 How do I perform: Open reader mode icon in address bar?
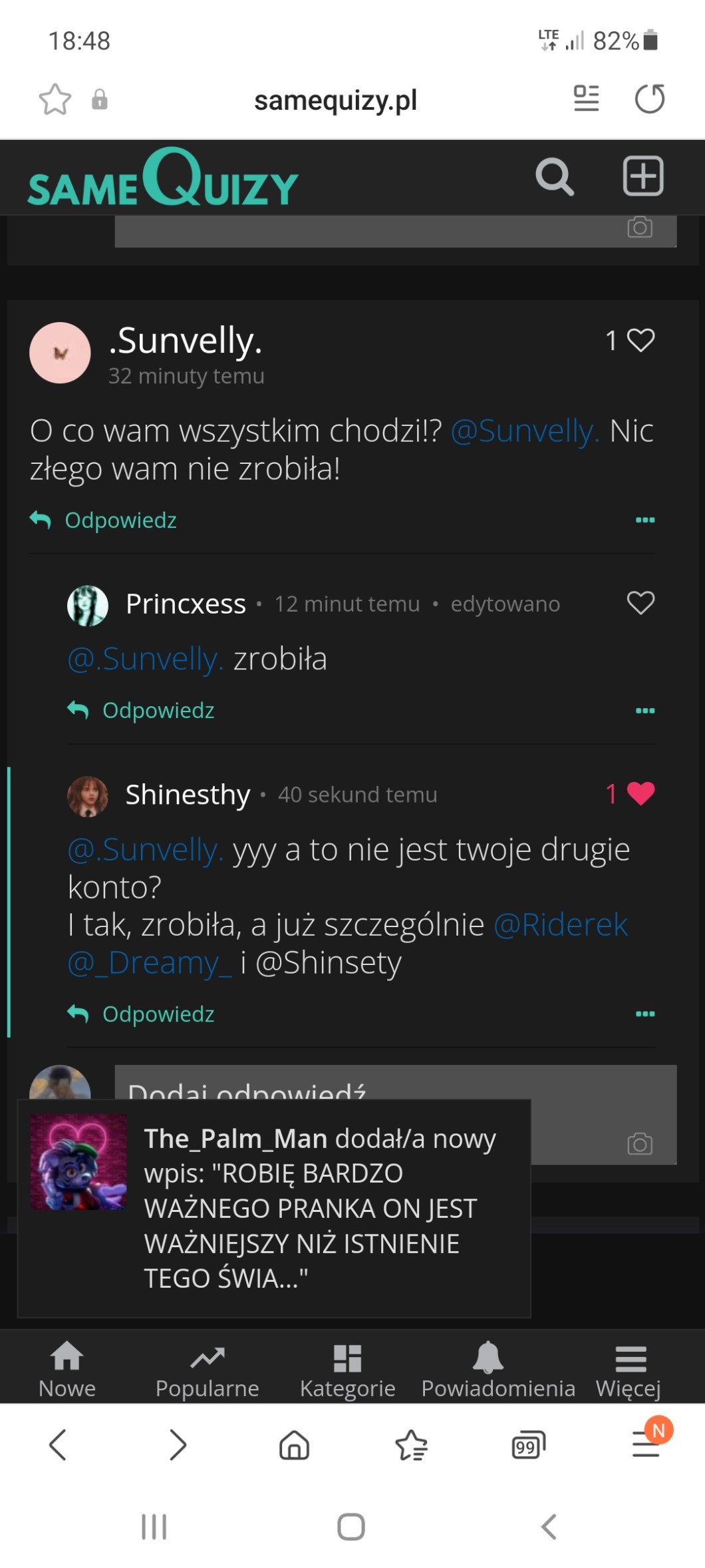pyautogui.click(x=586, y=98)
